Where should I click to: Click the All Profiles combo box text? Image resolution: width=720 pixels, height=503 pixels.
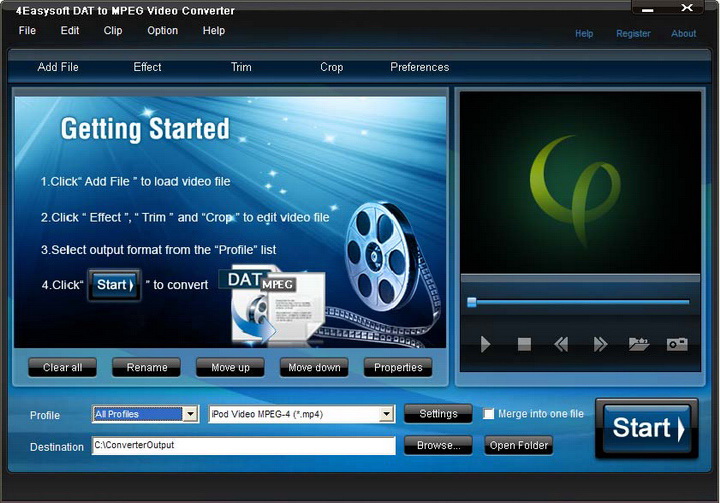(137, 414)
